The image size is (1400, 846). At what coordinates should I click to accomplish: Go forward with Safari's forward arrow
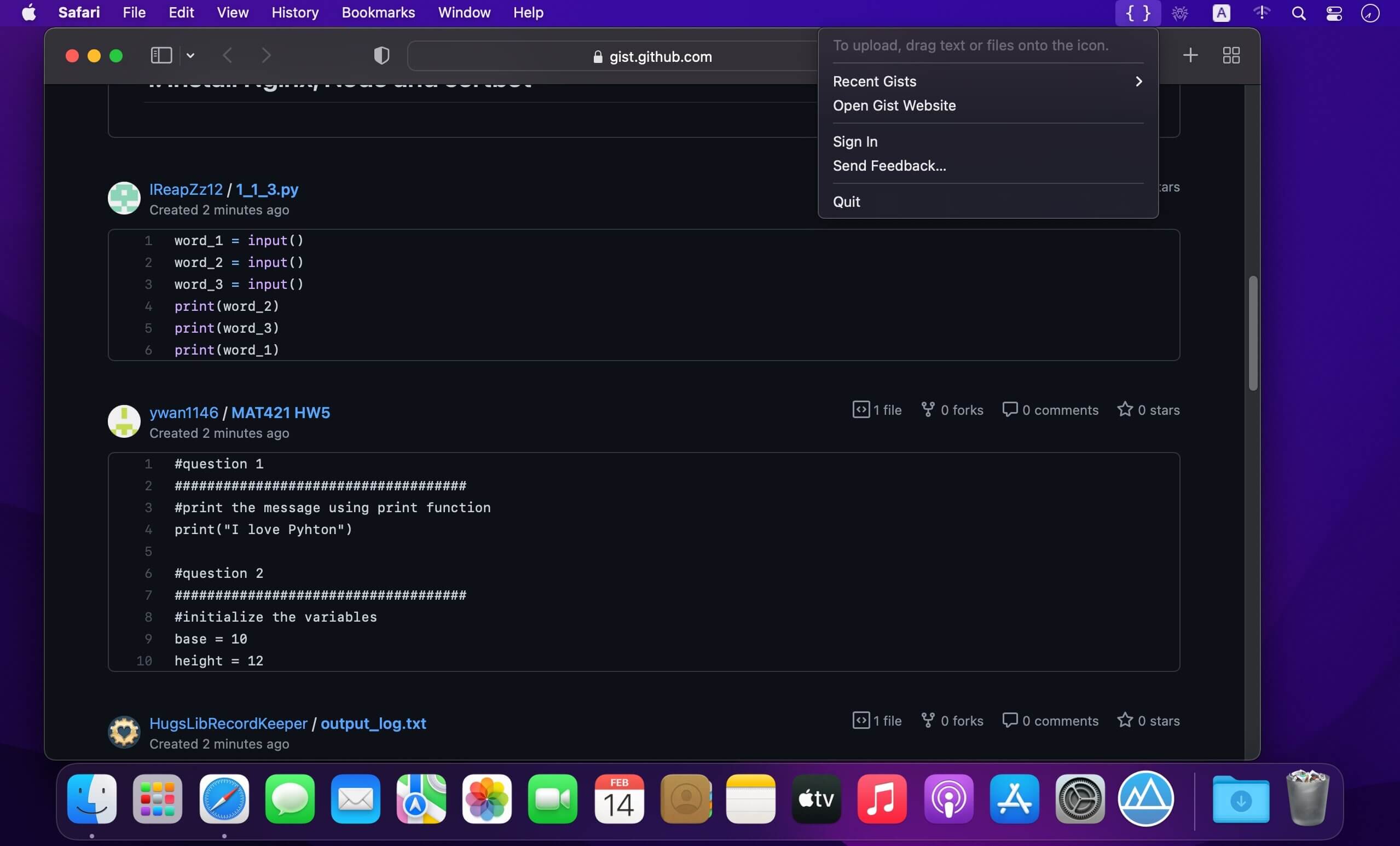[266, 55]
